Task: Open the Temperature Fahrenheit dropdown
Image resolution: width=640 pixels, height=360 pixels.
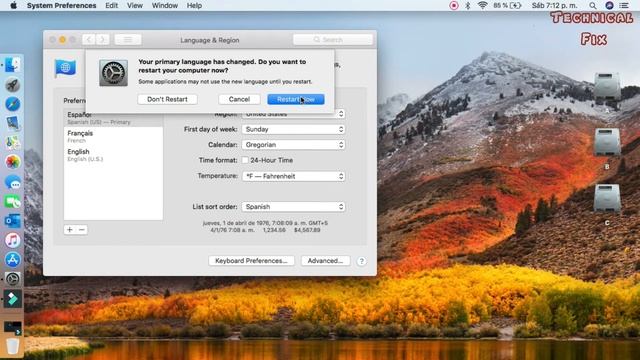Action: tap(293, 176)
